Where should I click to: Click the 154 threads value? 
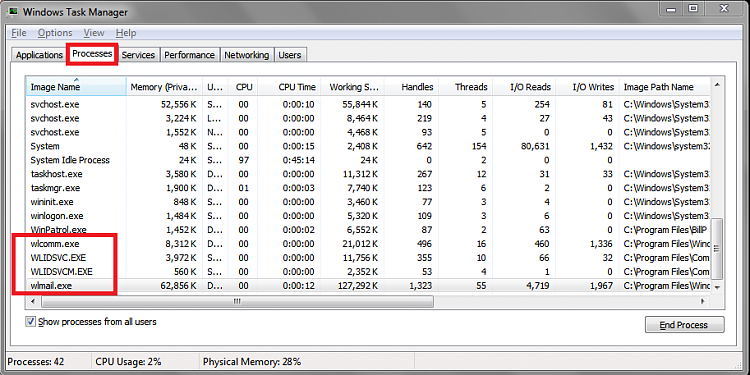(478, 146)
